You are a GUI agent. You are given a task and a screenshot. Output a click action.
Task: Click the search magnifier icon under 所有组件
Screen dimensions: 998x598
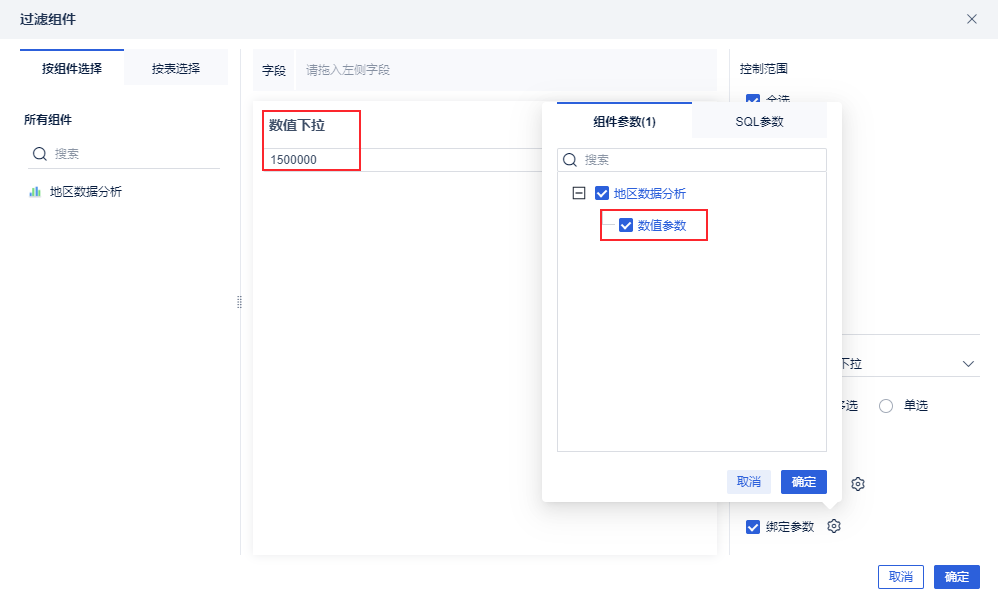coord(40,154)
